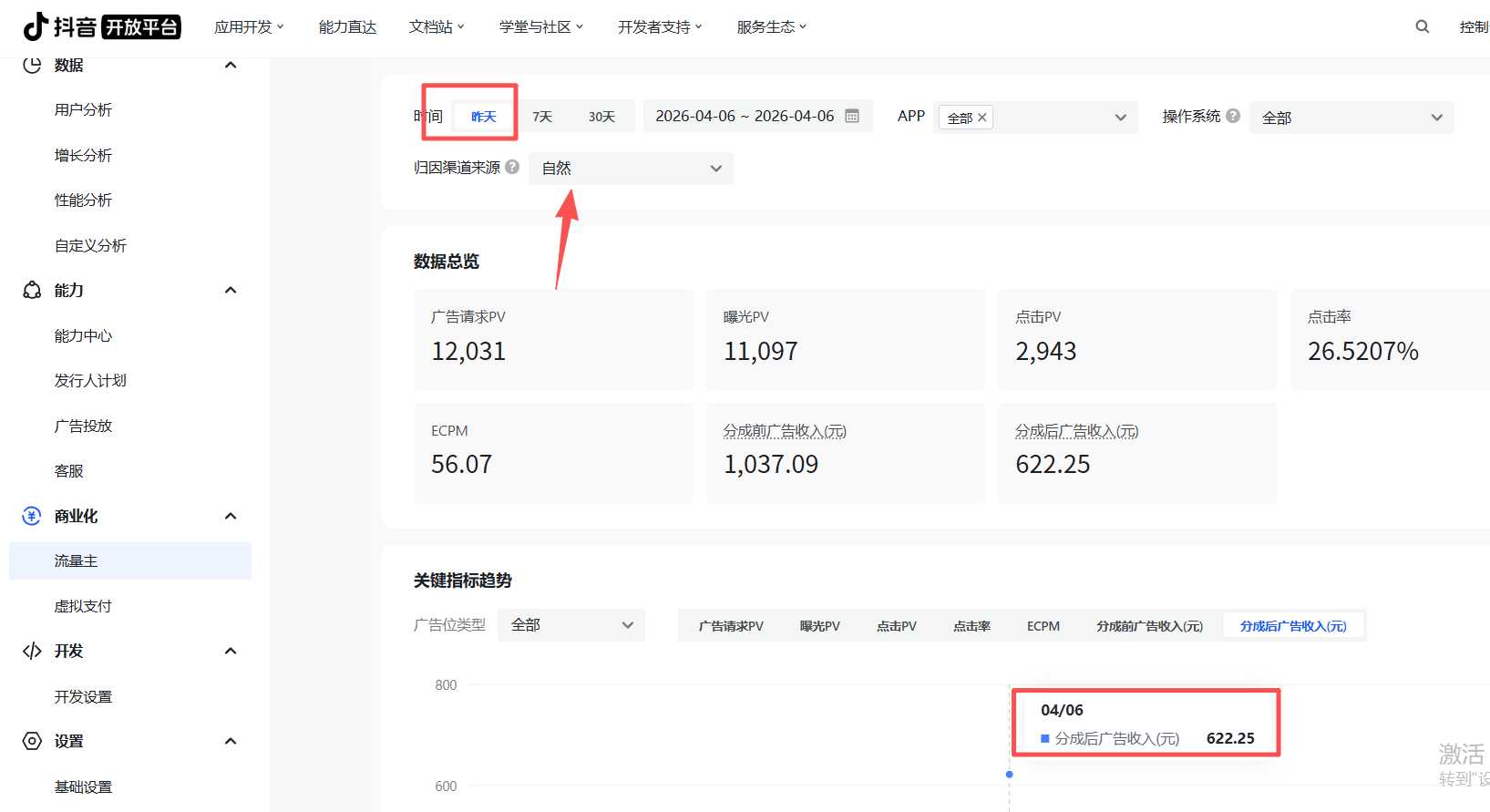
Task: Click the Douyin open platform logo
Action: (101, 26)
